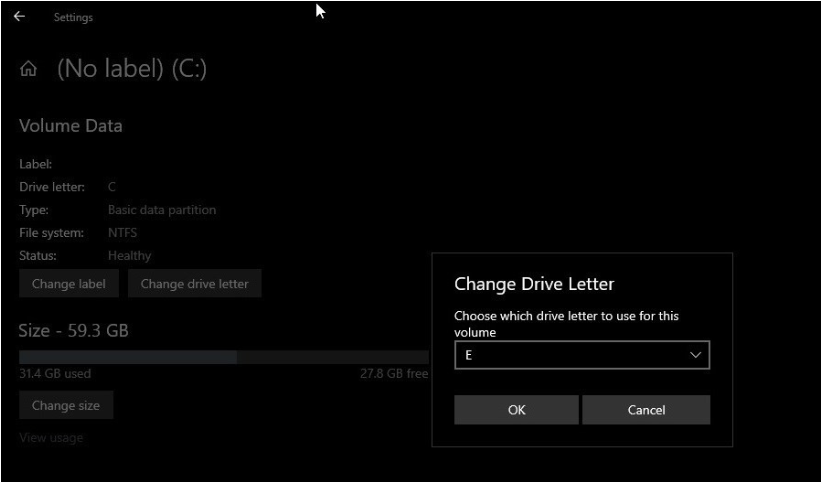Click the 'Basic data partition' type value
Image resolution: width=821 pixels, height=482 pixels.
pos(162,210)
